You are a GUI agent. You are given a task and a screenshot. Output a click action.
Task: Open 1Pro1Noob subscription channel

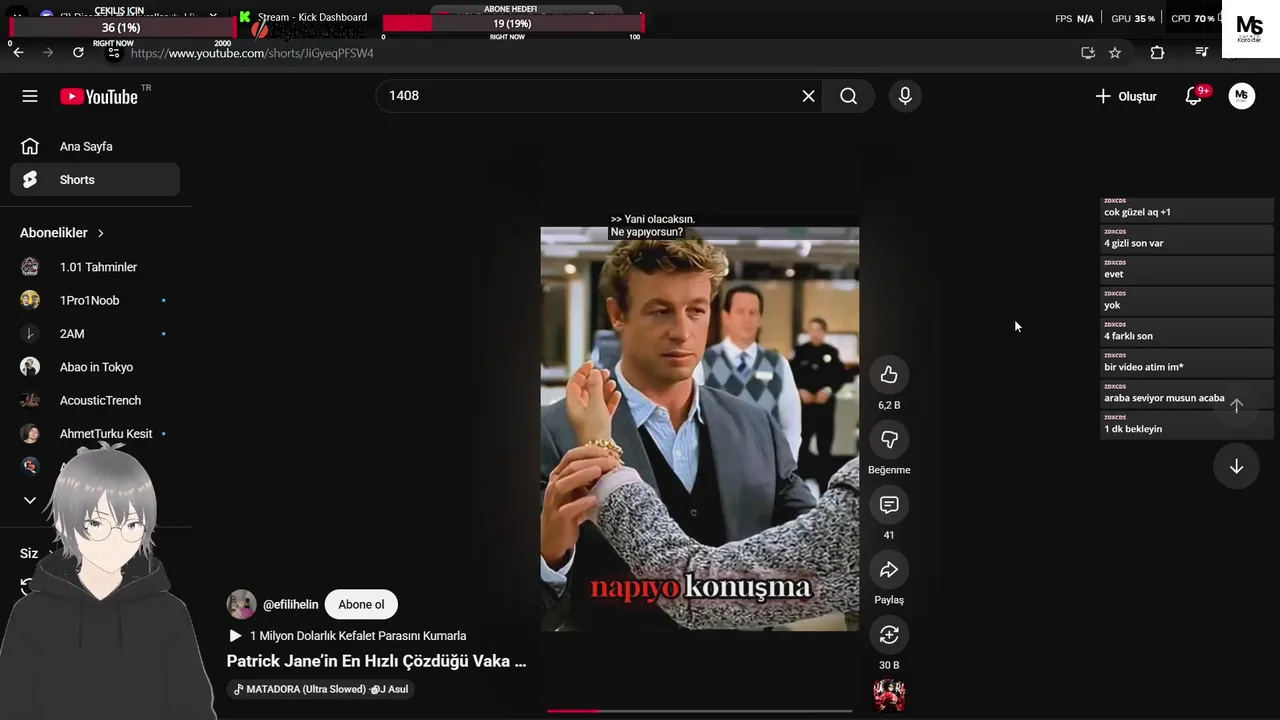(x=95, y=300)
